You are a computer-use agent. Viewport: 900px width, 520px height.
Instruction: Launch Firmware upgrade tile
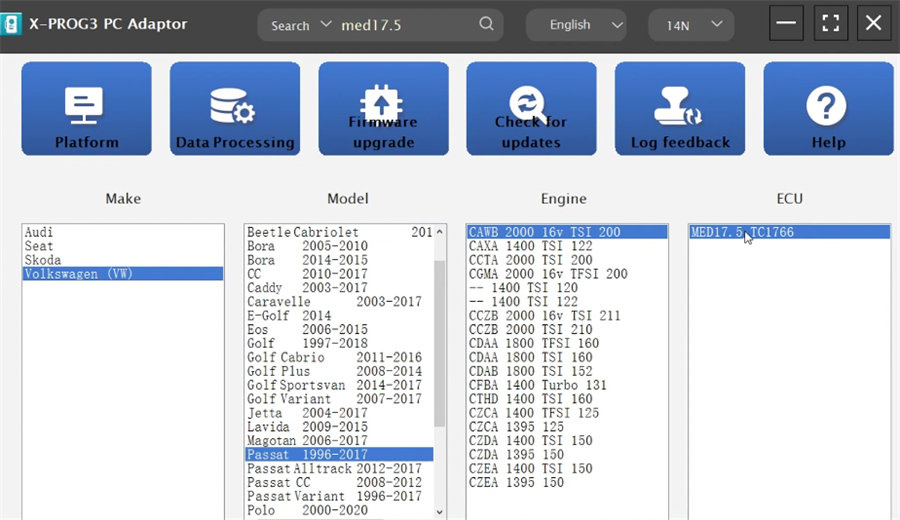coord(383,108)
